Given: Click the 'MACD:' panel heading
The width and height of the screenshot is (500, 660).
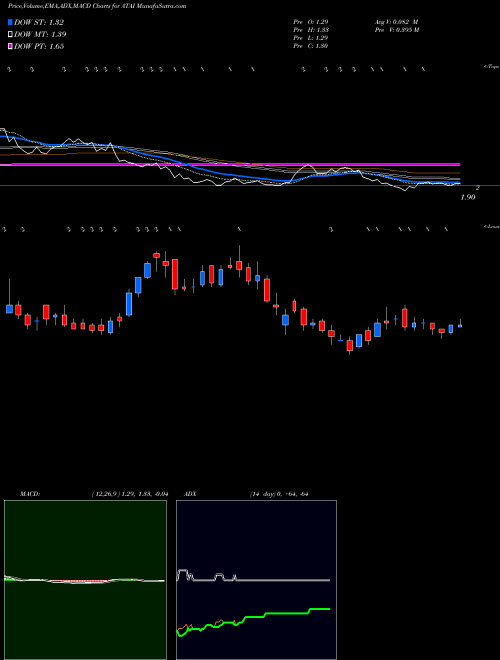Looking at the screenshot, I should [30, 494].
